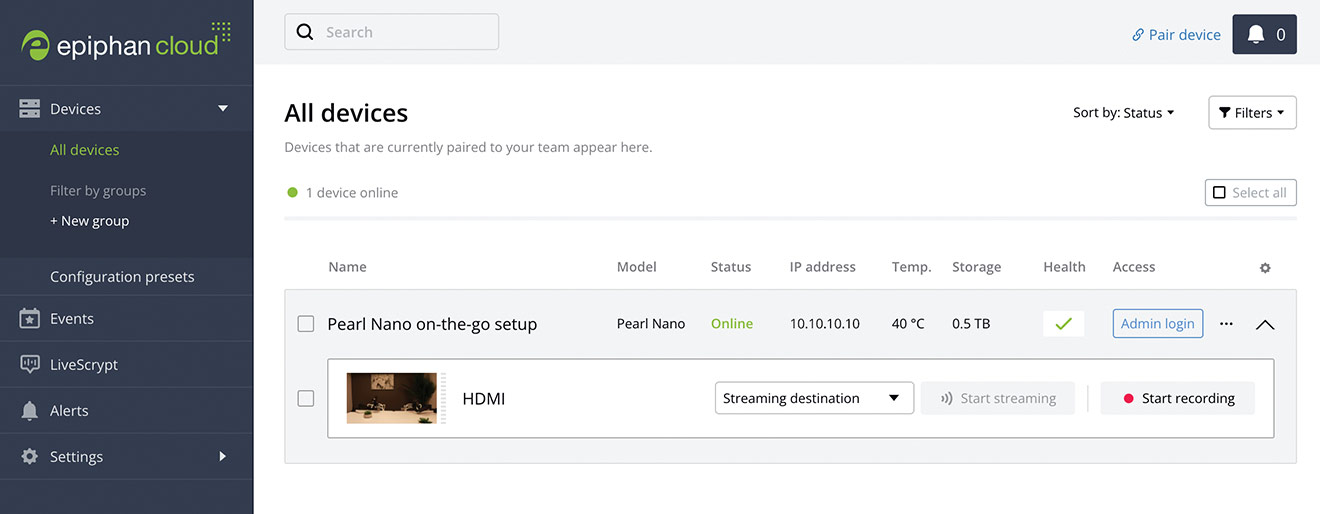Click the HDMI channel preview thumbnail
Screen dimensions: 1320x514
point(391,398)
